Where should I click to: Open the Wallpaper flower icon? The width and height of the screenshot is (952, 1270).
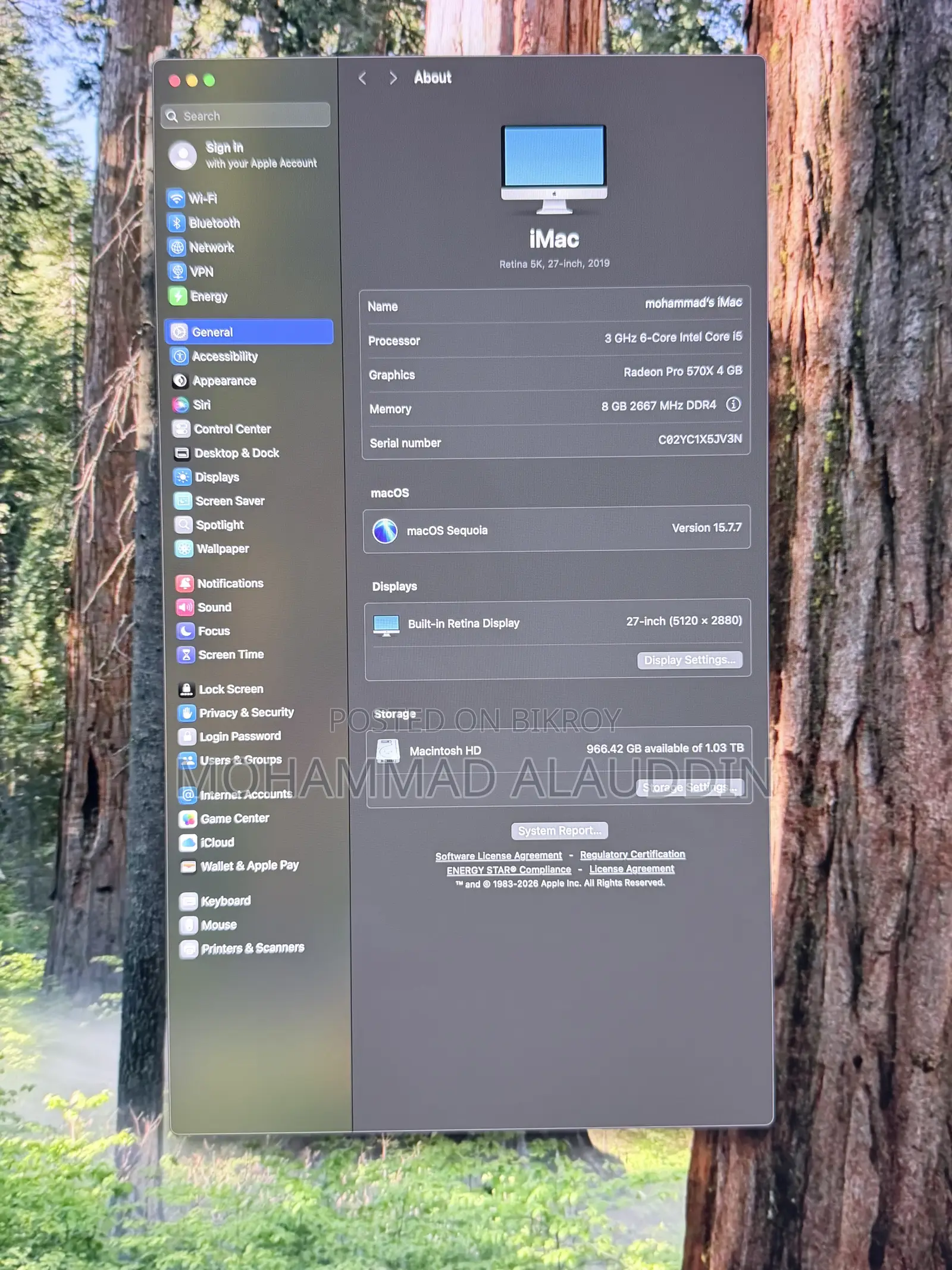coord(184,548)
